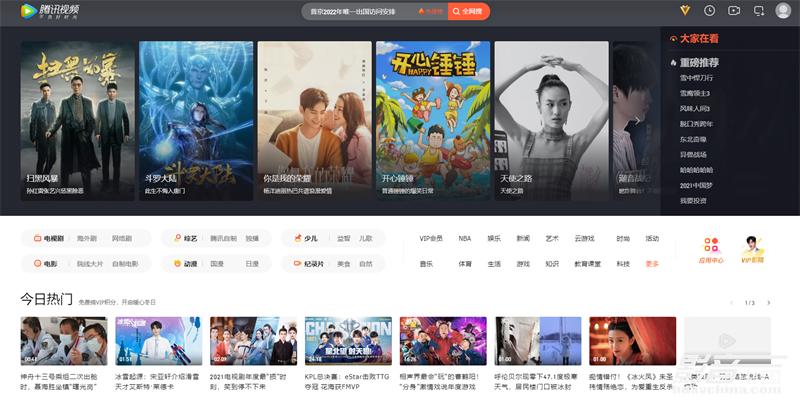Select 风味人间3 in recommended list
Screen dimensions: 800x401
point(694,109)
